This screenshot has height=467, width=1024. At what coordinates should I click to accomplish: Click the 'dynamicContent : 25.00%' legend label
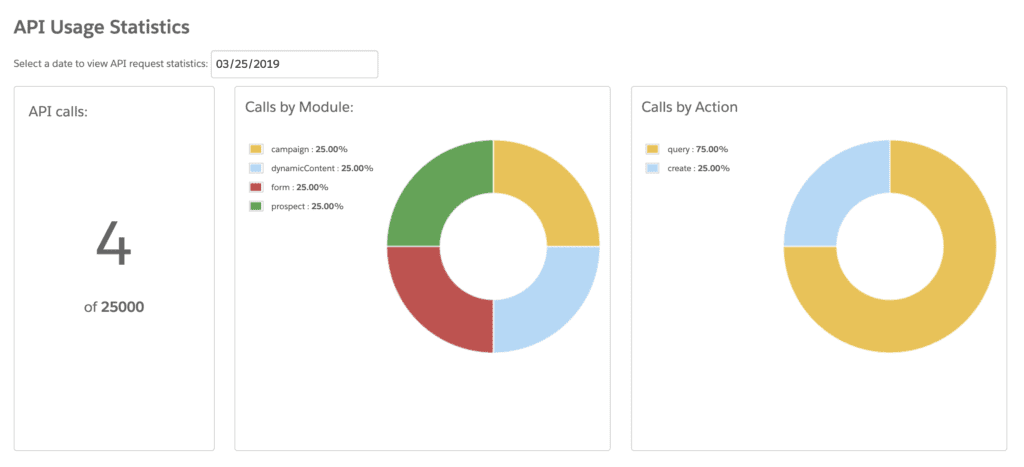click(x=322, y=169)
